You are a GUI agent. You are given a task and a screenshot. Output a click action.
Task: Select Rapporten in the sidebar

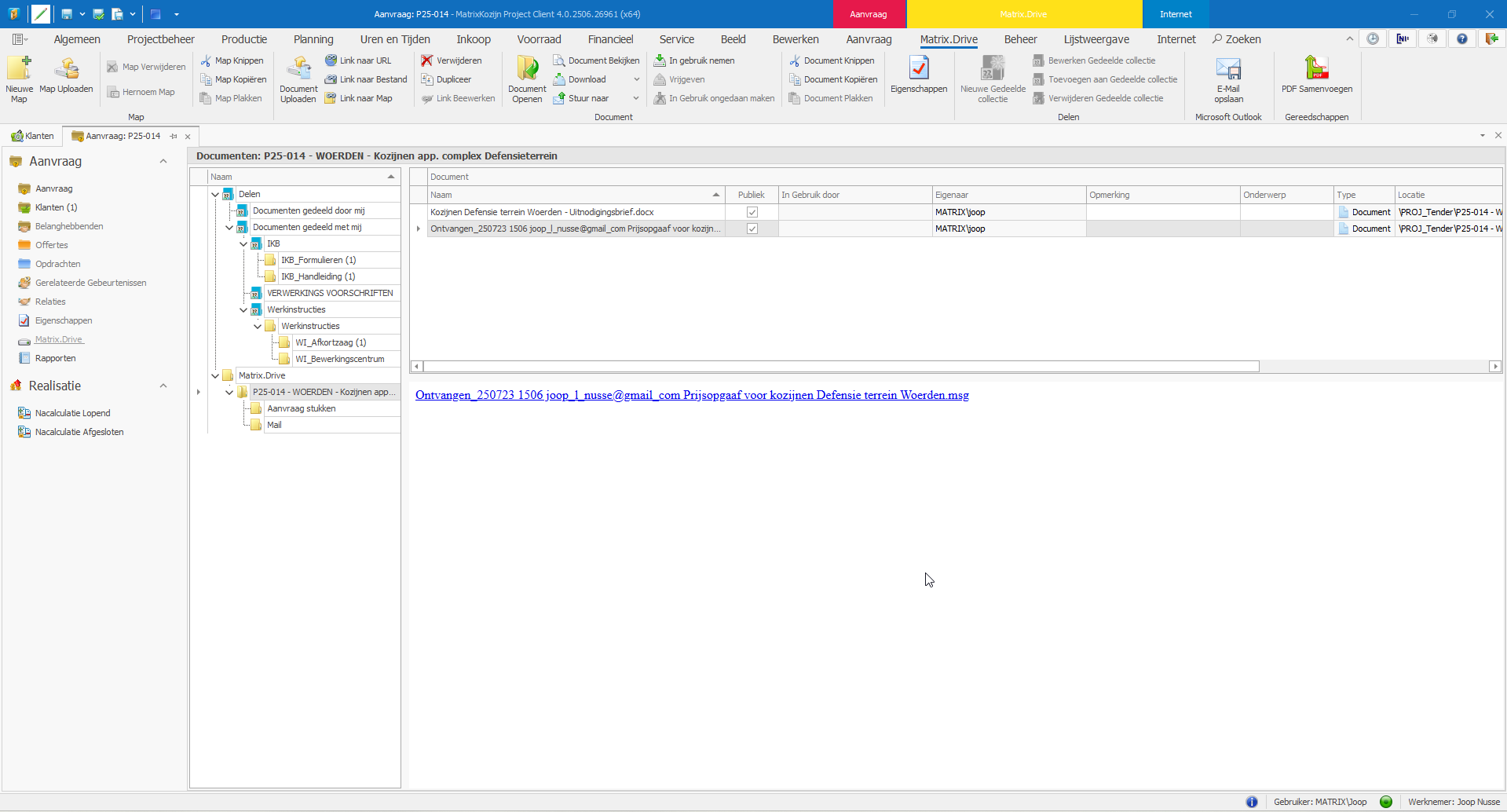[x=55, y=358]
